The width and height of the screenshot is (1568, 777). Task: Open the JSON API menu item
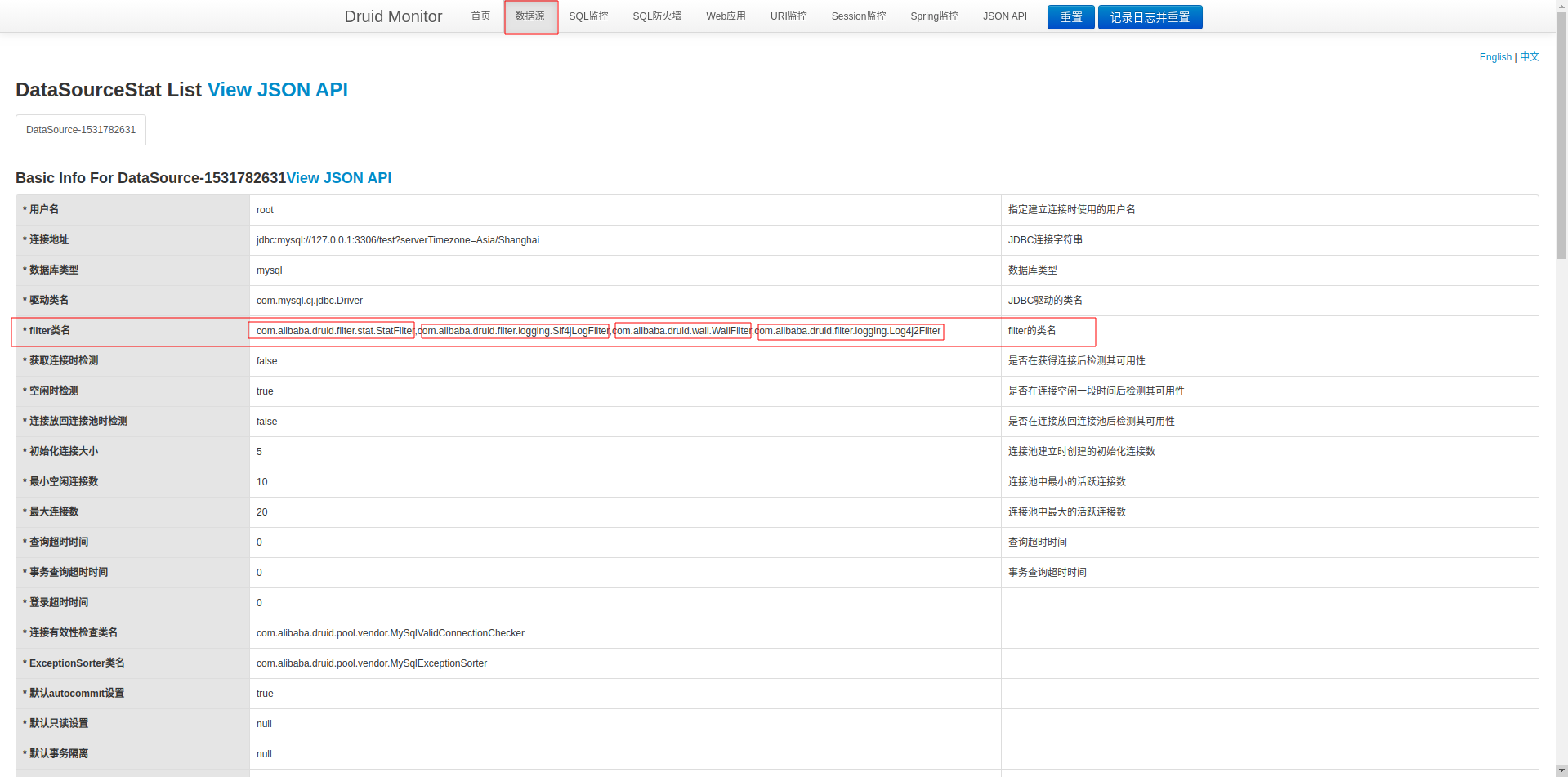(1004, 16)
